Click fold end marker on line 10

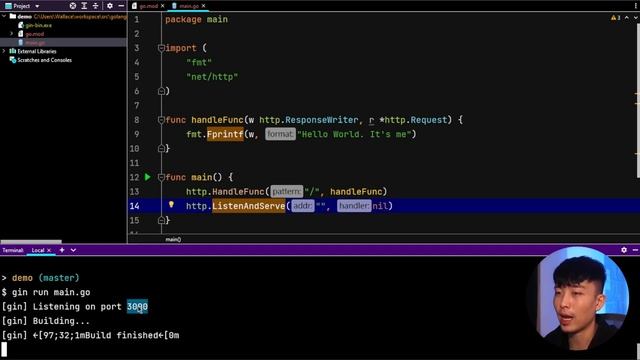click(161, 149)
